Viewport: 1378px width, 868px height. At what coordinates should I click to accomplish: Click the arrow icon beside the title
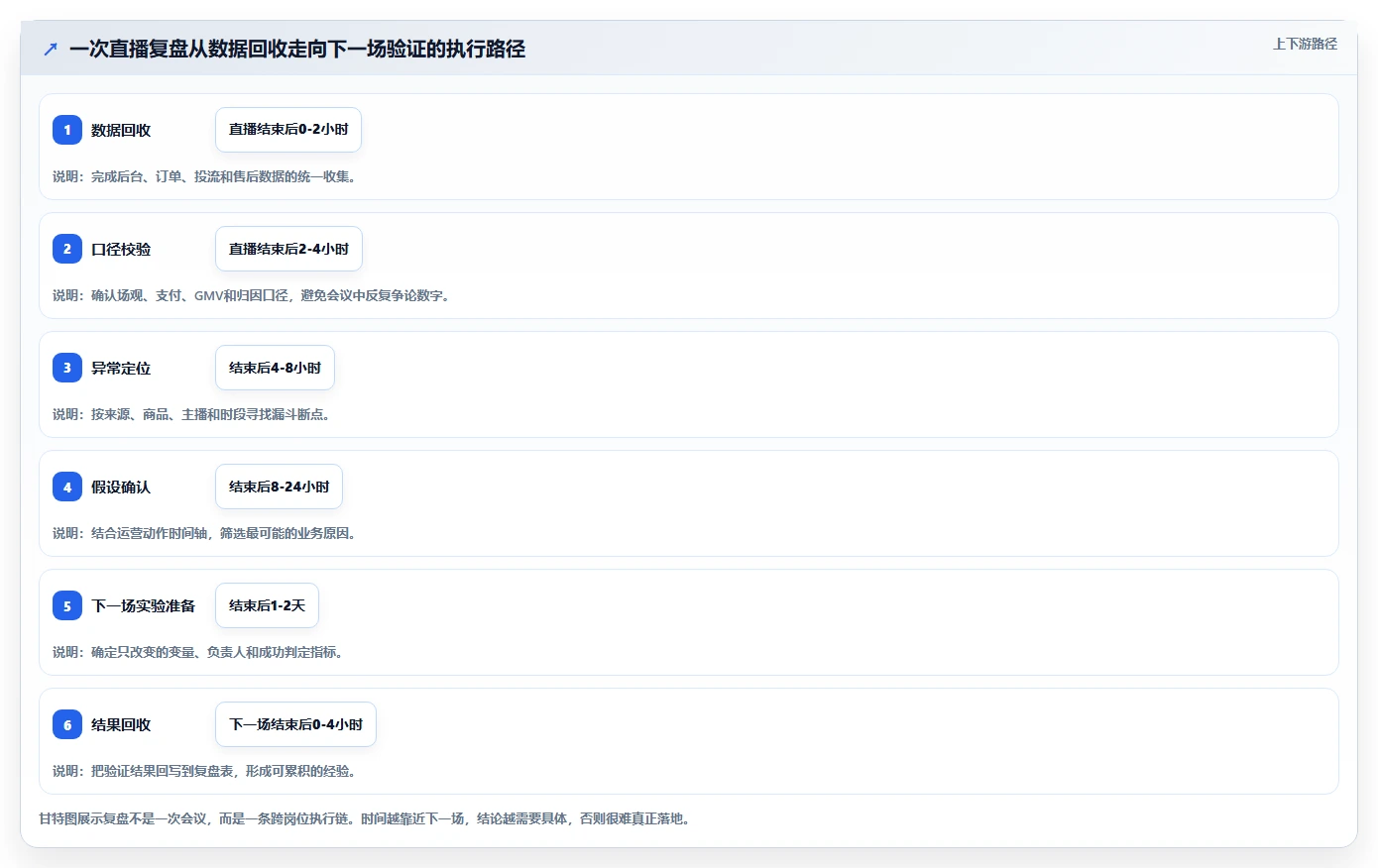click(x=51, y=49)
